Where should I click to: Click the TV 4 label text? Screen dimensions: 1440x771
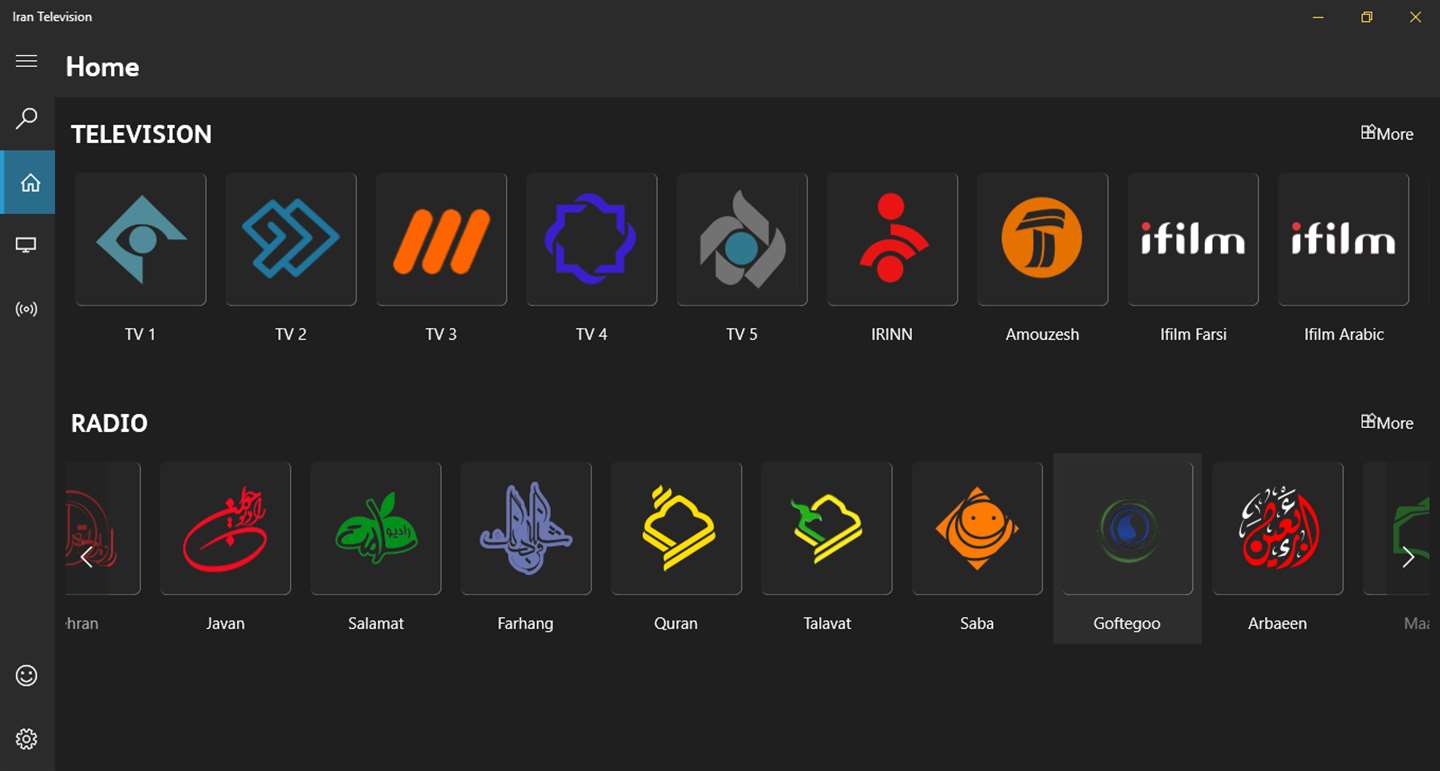pyautogui.click(x=592, y=334)
